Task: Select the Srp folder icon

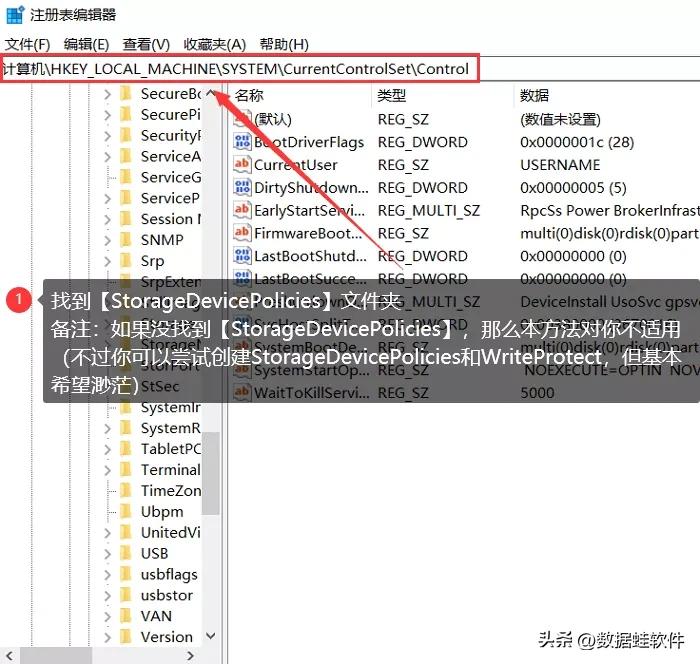Action: (x=126, y=260)
